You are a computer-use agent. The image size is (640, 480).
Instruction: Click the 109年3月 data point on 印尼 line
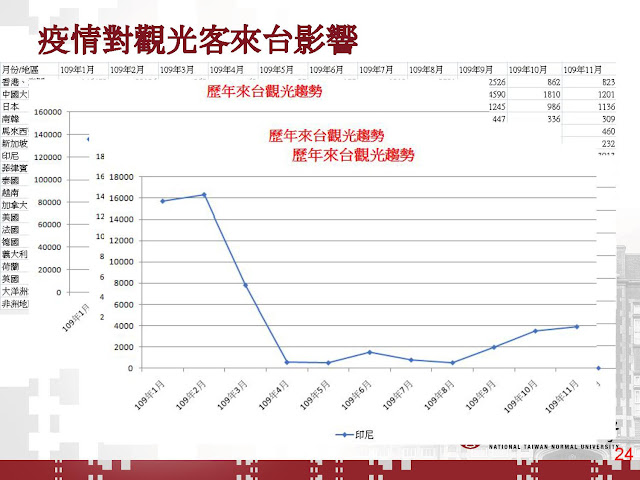tap(245, 285)
